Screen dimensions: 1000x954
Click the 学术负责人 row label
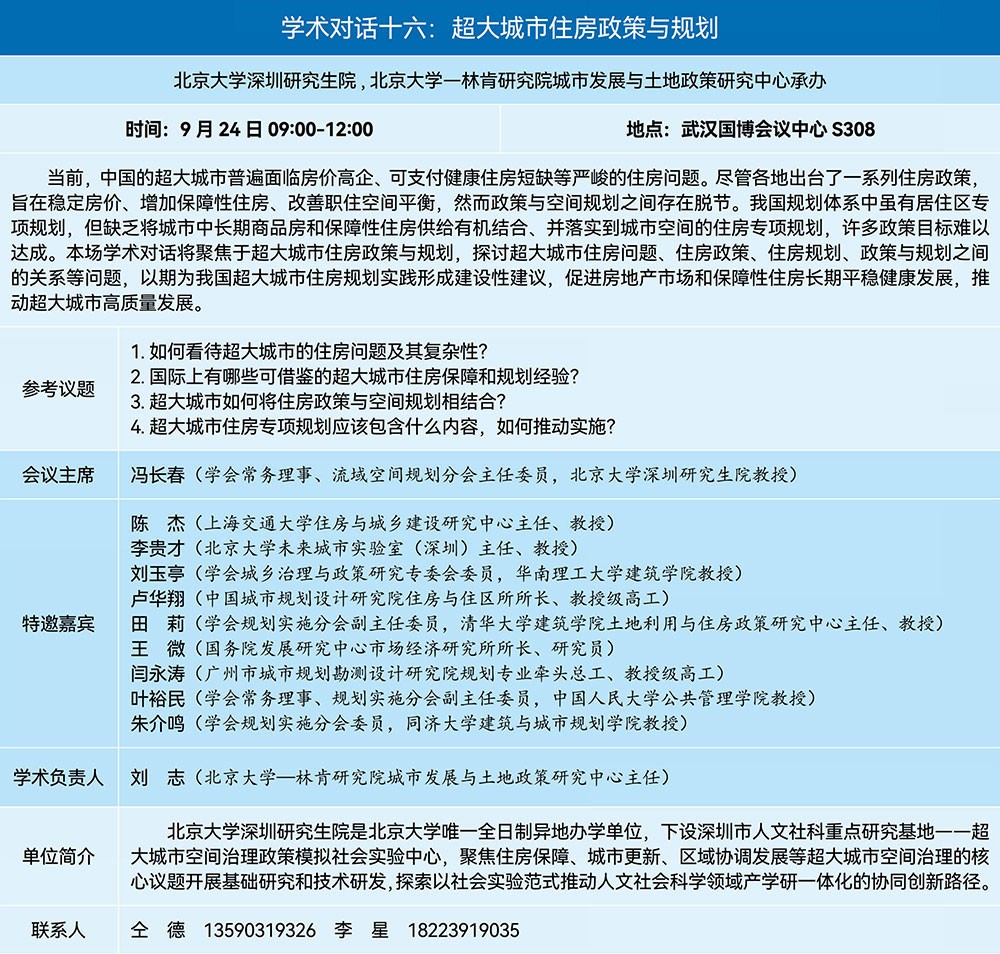point(58,777)
